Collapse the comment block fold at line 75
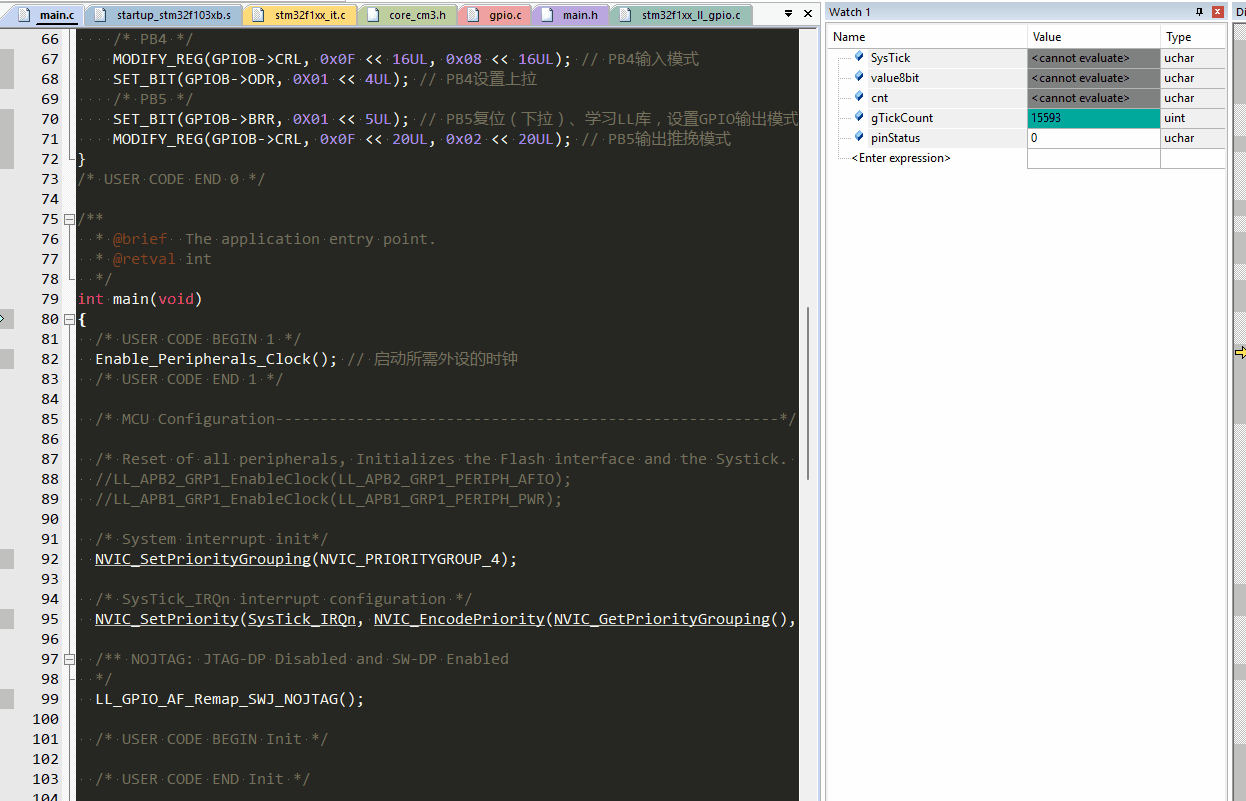 pyautogui.click(x=68, y=218)
